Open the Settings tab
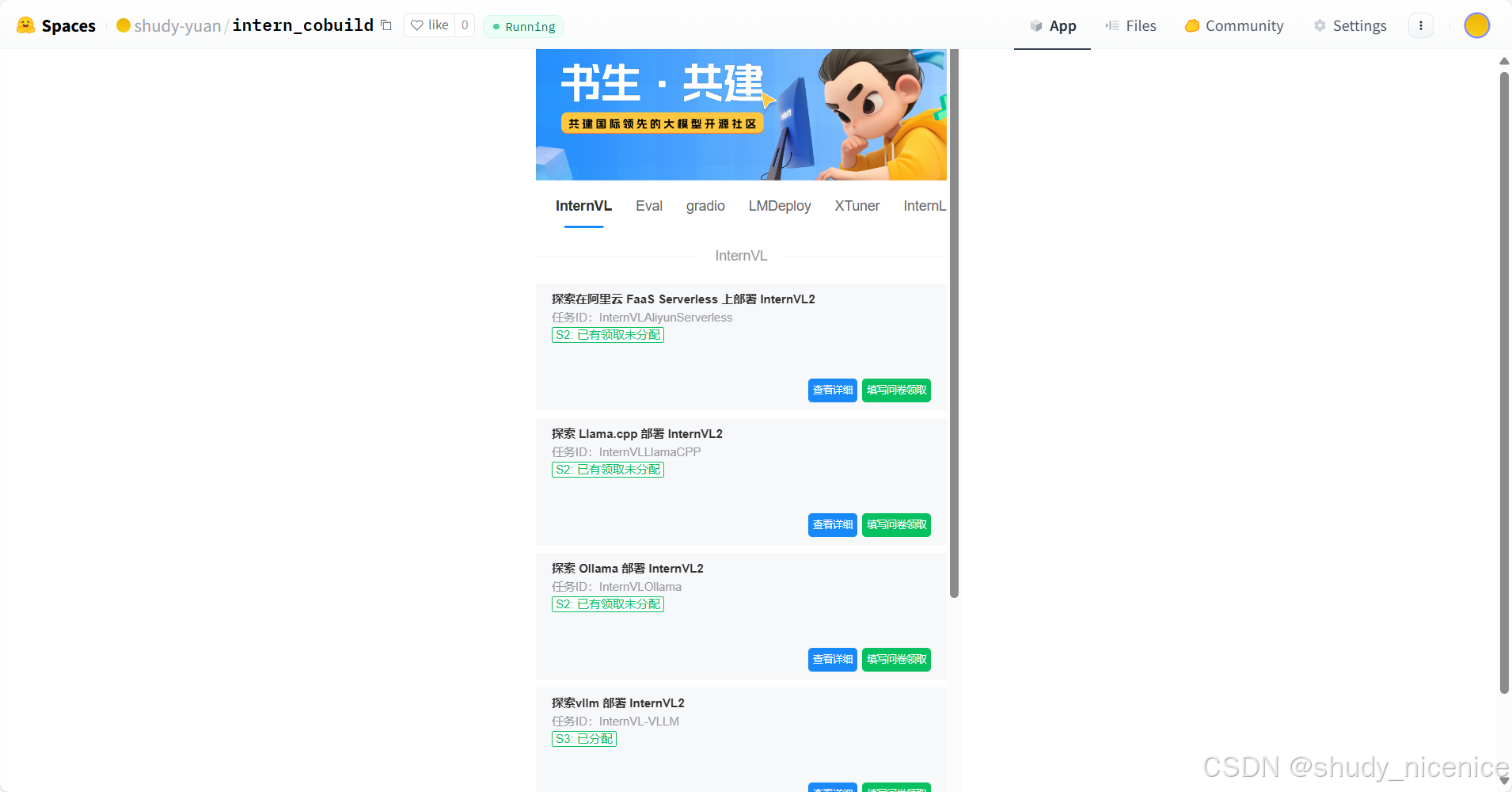Screen dimensions: 1512x792 1350,25
